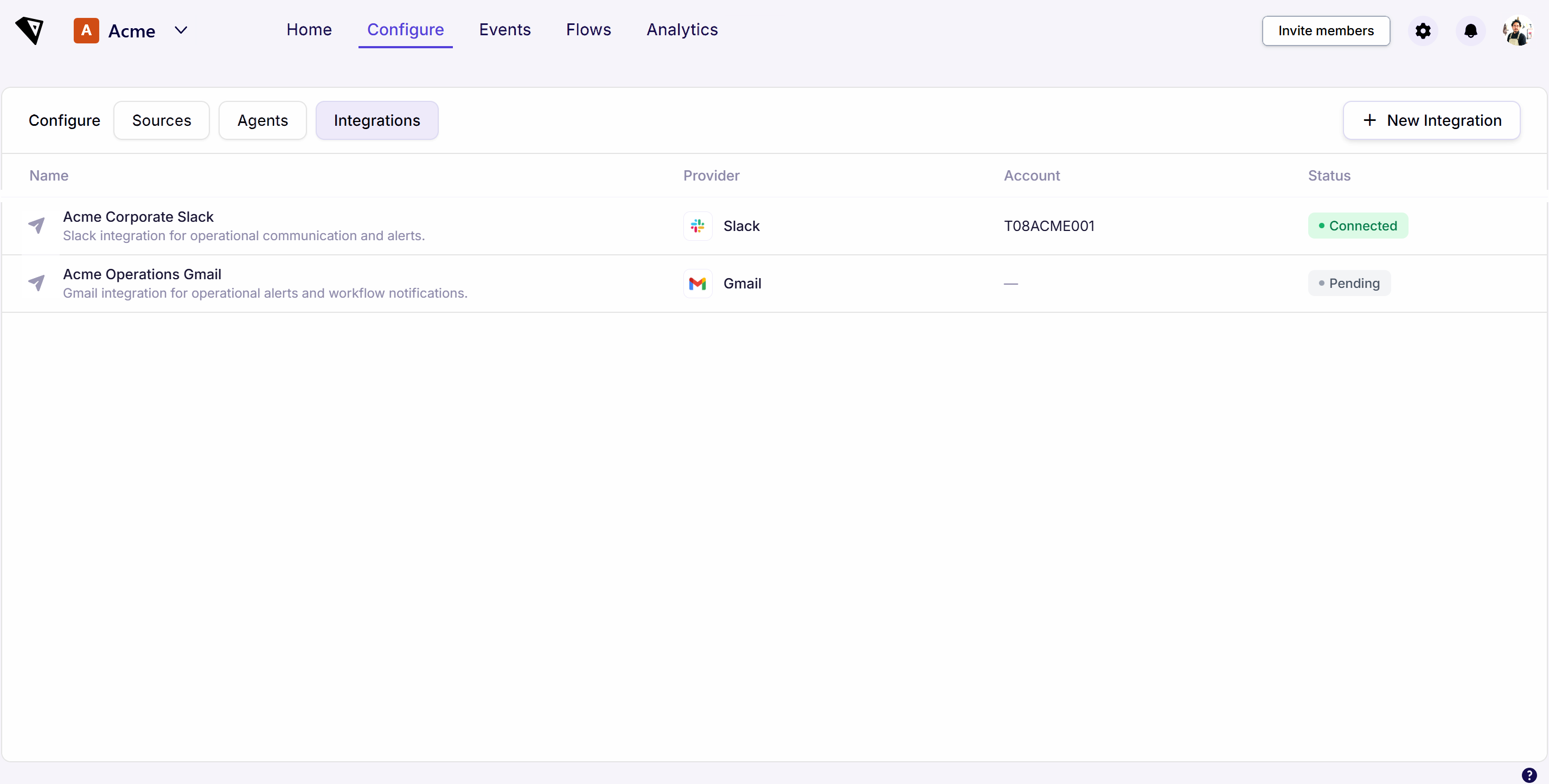Screen dimensions: 1549x784
Task: Open the Events tab
Action: [x=504, y=29]
